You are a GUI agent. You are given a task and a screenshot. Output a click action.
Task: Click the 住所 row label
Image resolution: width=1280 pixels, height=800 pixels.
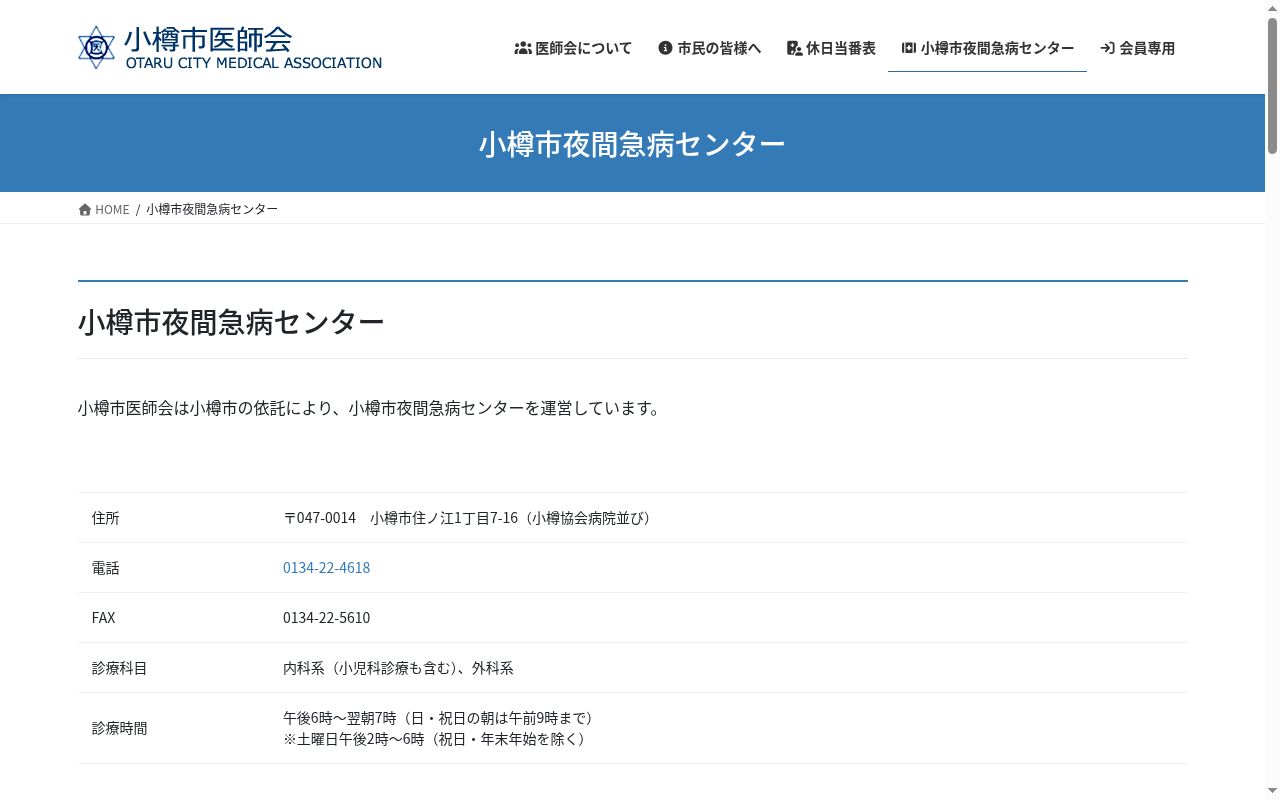pyautogui.click(x=105, y=518)
